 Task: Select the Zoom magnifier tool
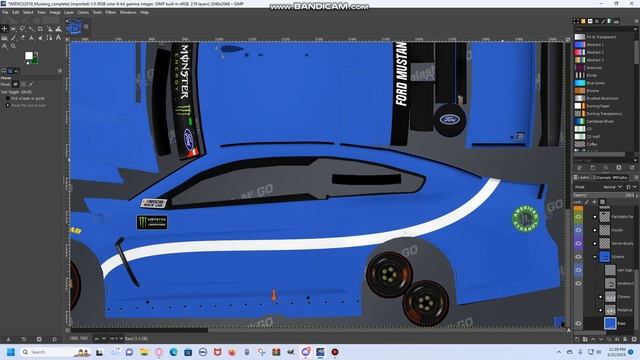coord(13,46)
